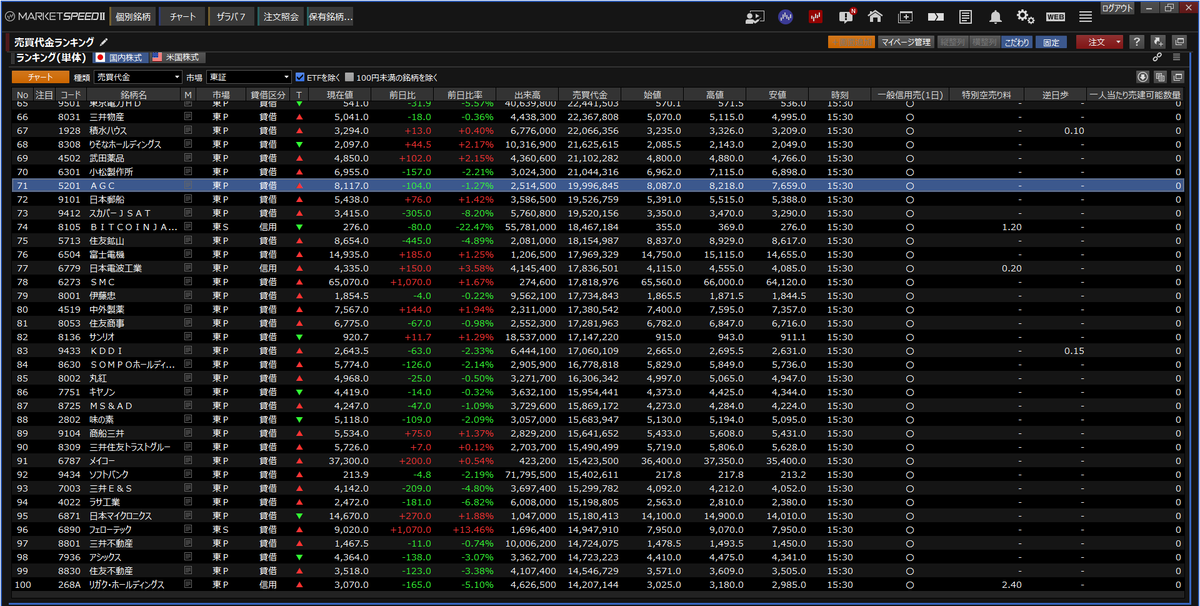Sort by the 銘柄名 column header
The image size is (1200, 606).
[133, 94]
